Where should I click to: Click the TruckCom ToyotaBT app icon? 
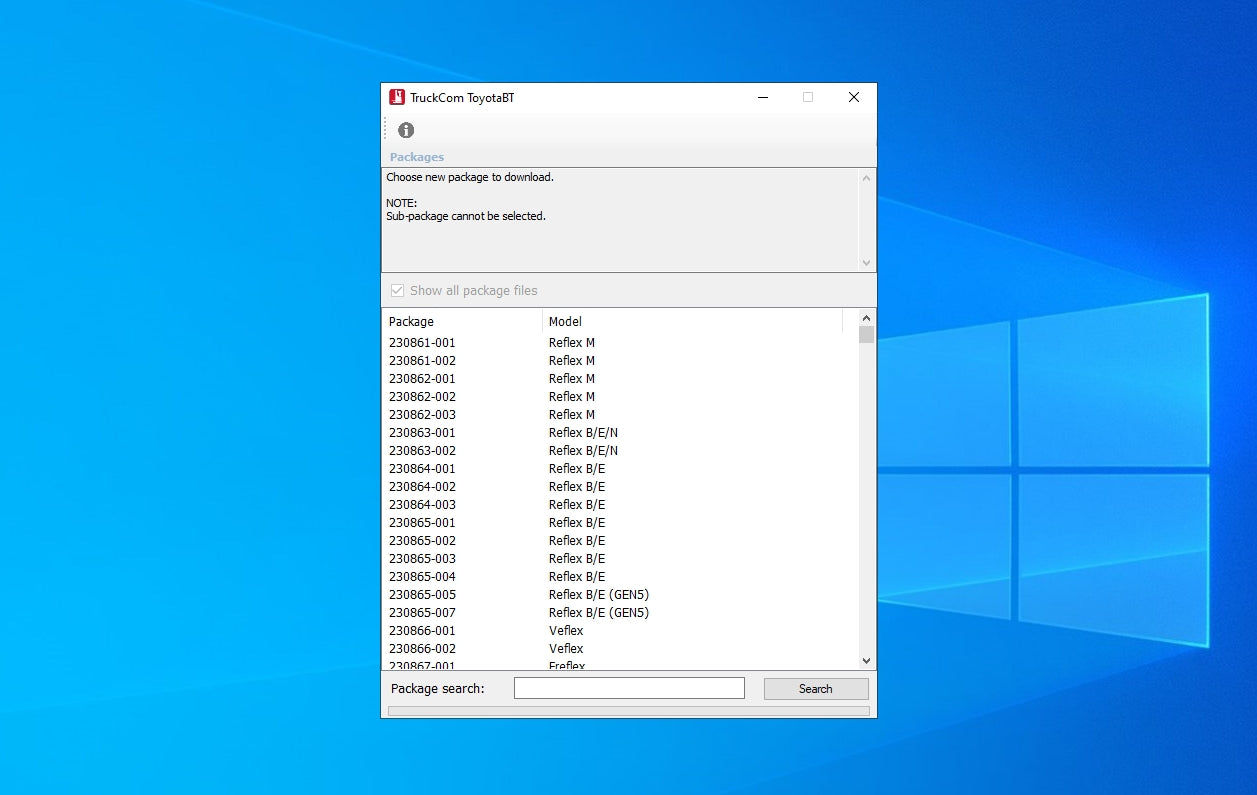[x=397, y=98]
